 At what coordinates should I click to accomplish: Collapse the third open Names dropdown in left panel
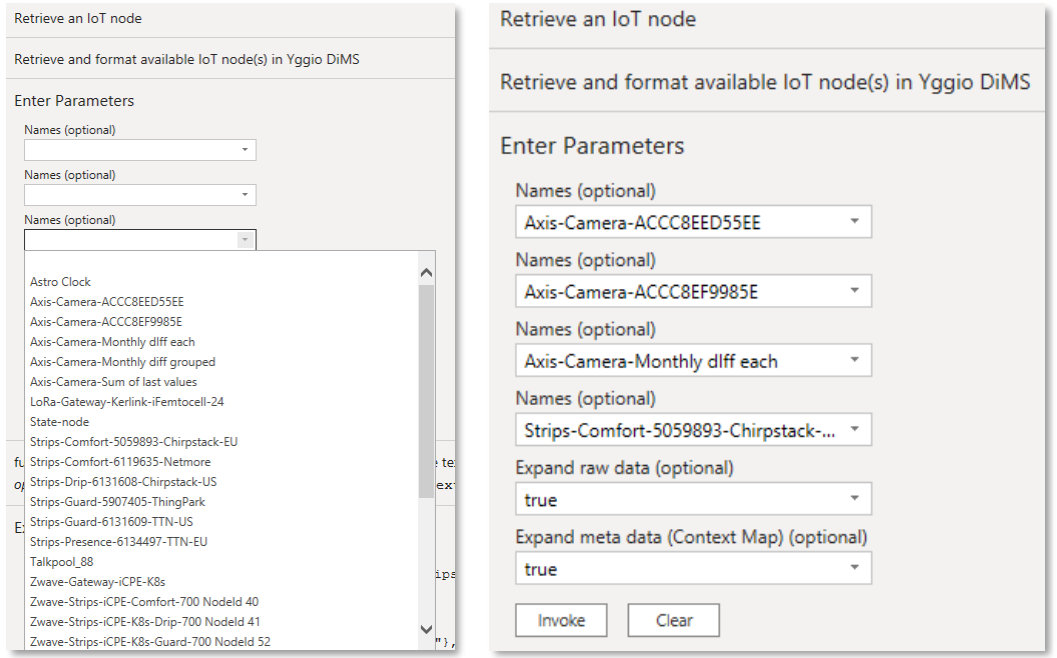click(x=245, y=240)
